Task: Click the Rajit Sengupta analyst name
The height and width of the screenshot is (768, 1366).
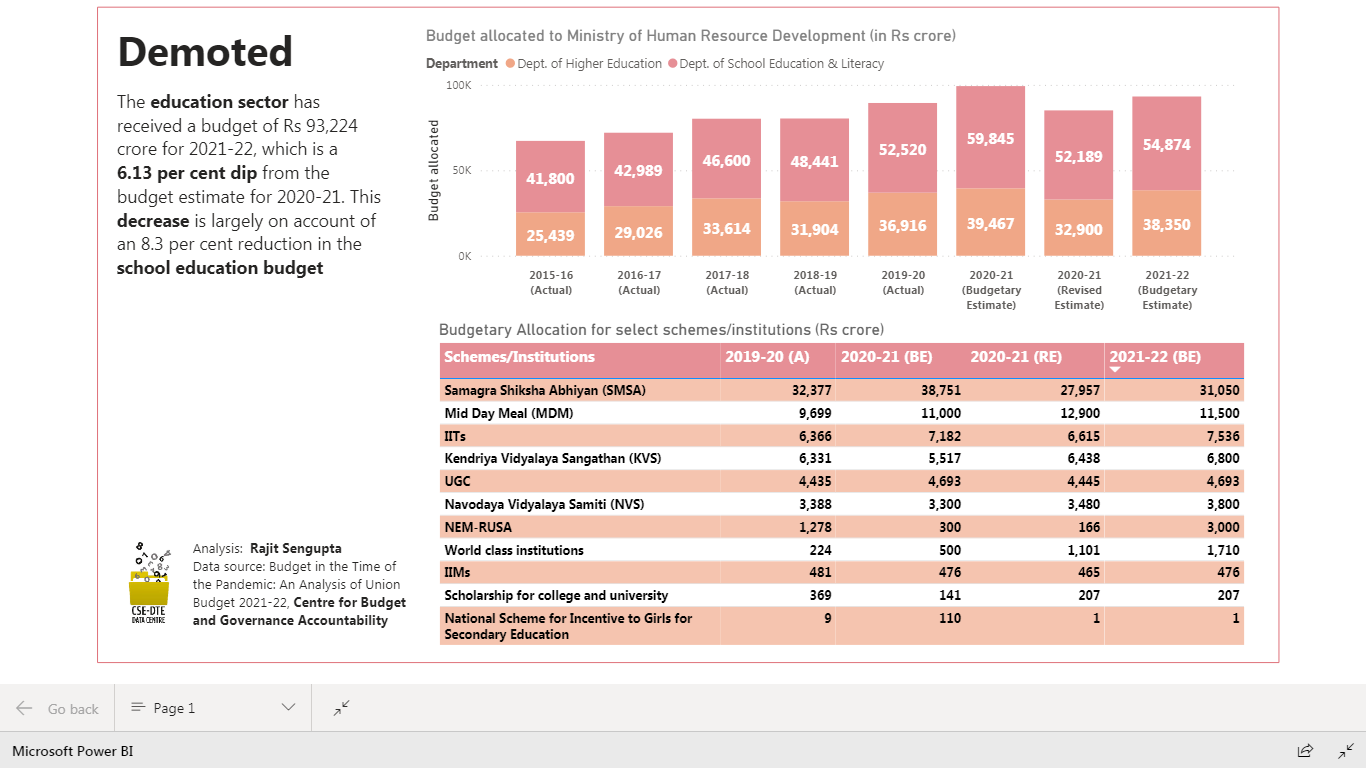Action: coord(295,548)
